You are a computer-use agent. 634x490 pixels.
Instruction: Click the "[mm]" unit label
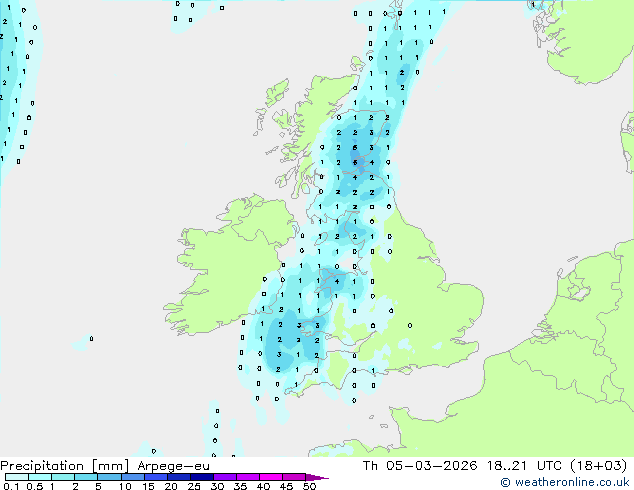pyautogui.click(x=110, y=466)
